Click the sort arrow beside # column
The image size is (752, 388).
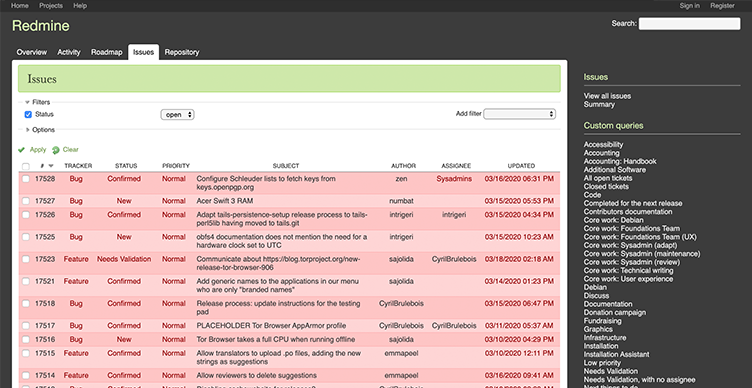click(51, 166)
